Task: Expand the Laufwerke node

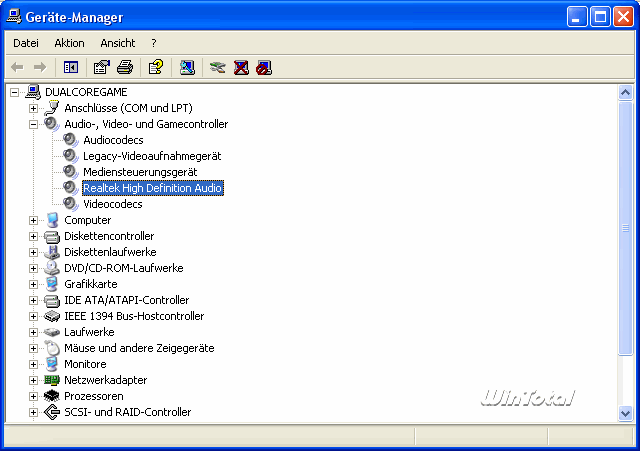Action: (33, 332)
